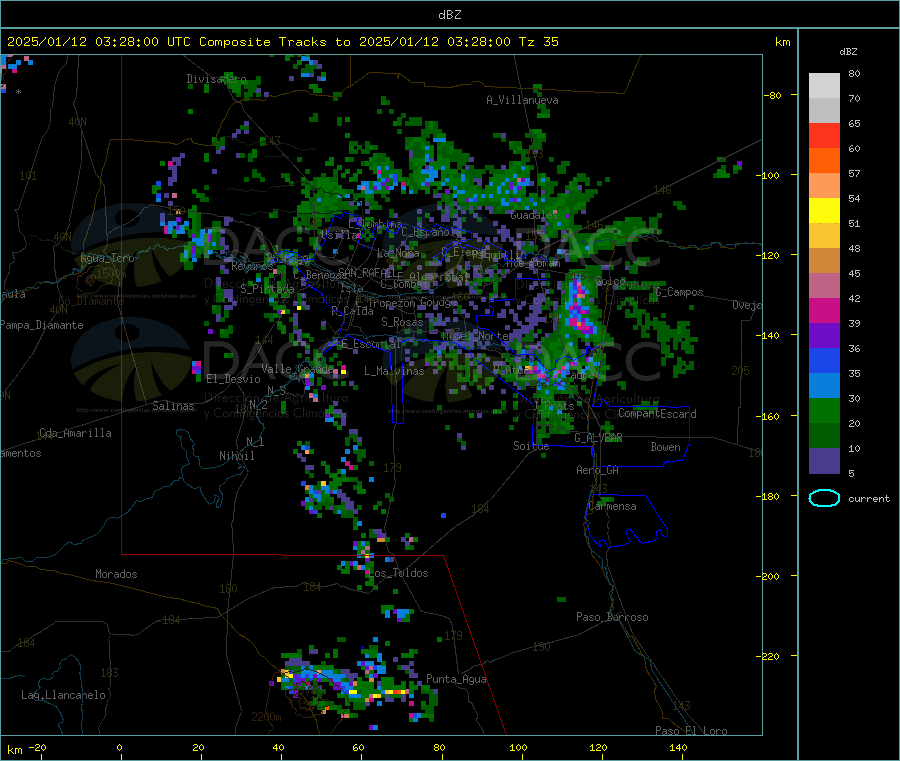Click the composite tracks timestamp header

[x=282, y=42]
